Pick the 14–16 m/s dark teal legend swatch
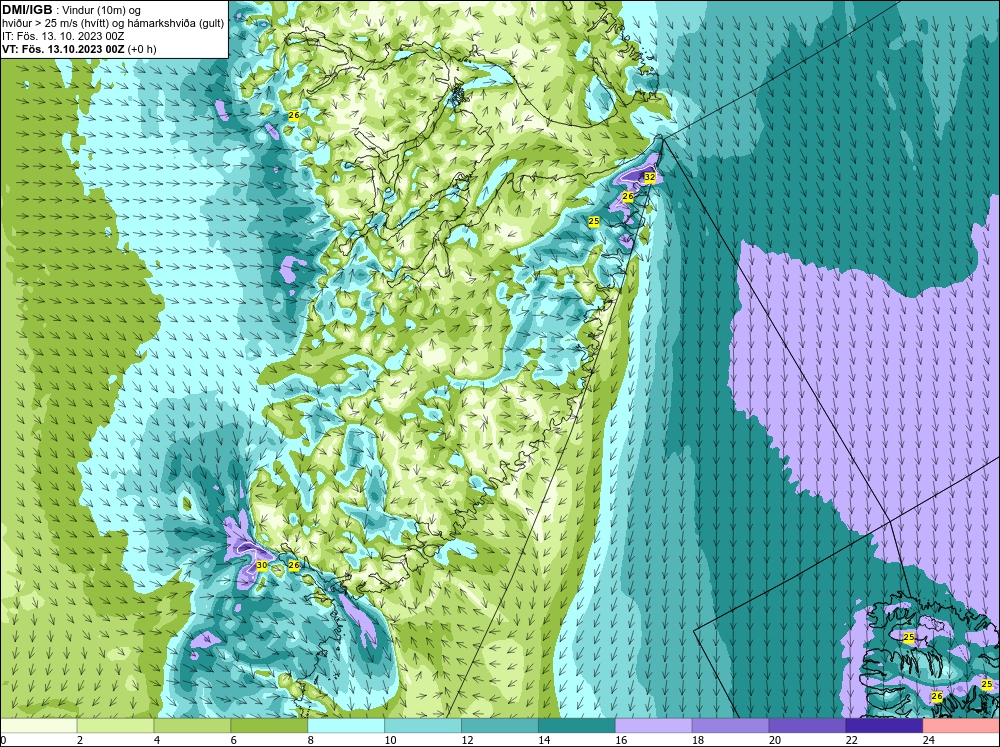The height and width of the screenshot is (747, 1000). 577,726
